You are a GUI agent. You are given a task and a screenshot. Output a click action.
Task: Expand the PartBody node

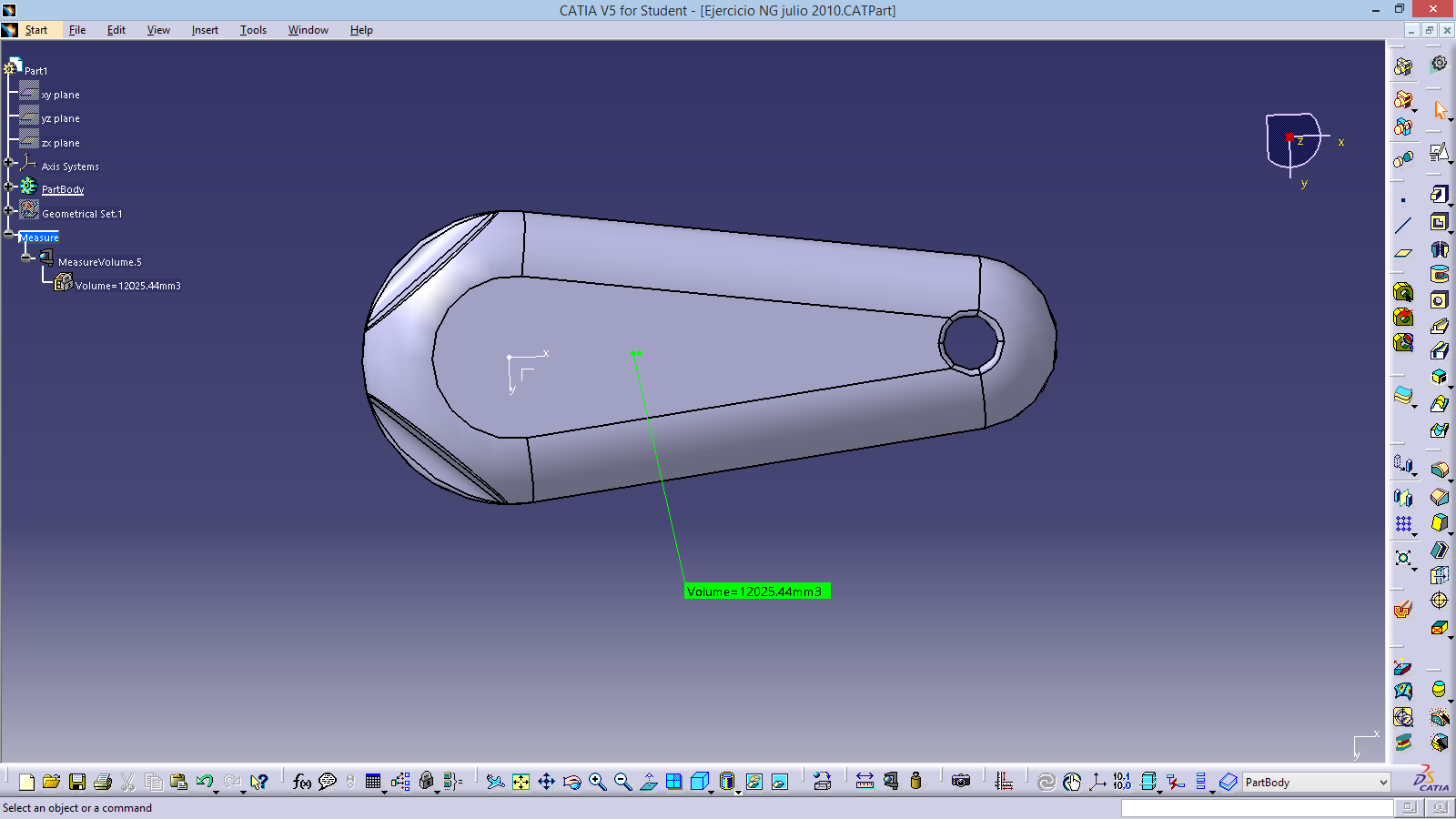(9, 187)
